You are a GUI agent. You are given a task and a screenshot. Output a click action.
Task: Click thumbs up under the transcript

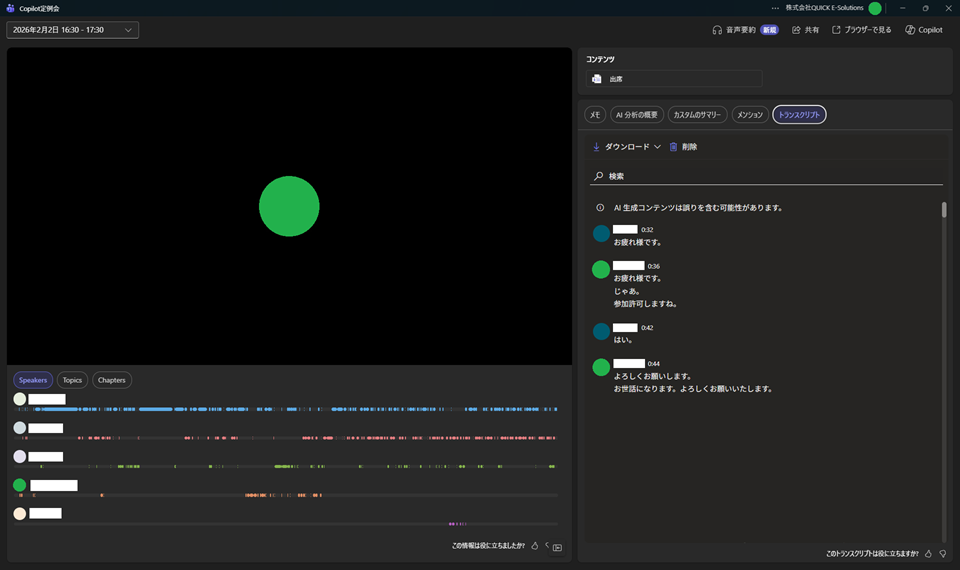click(x=928, y=553)
